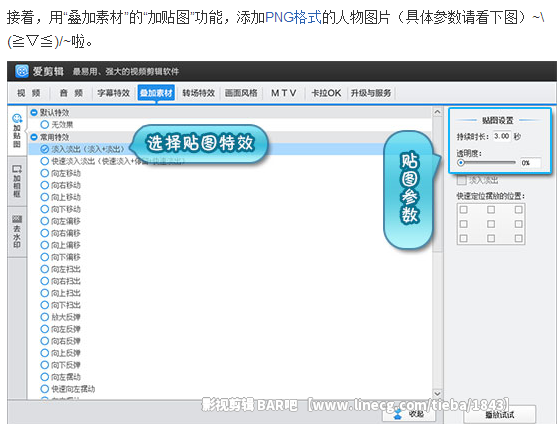Select the 向上扫出 effect
Image resolution: width=557 pixels, height=424 pixels.
pos(44,293)
